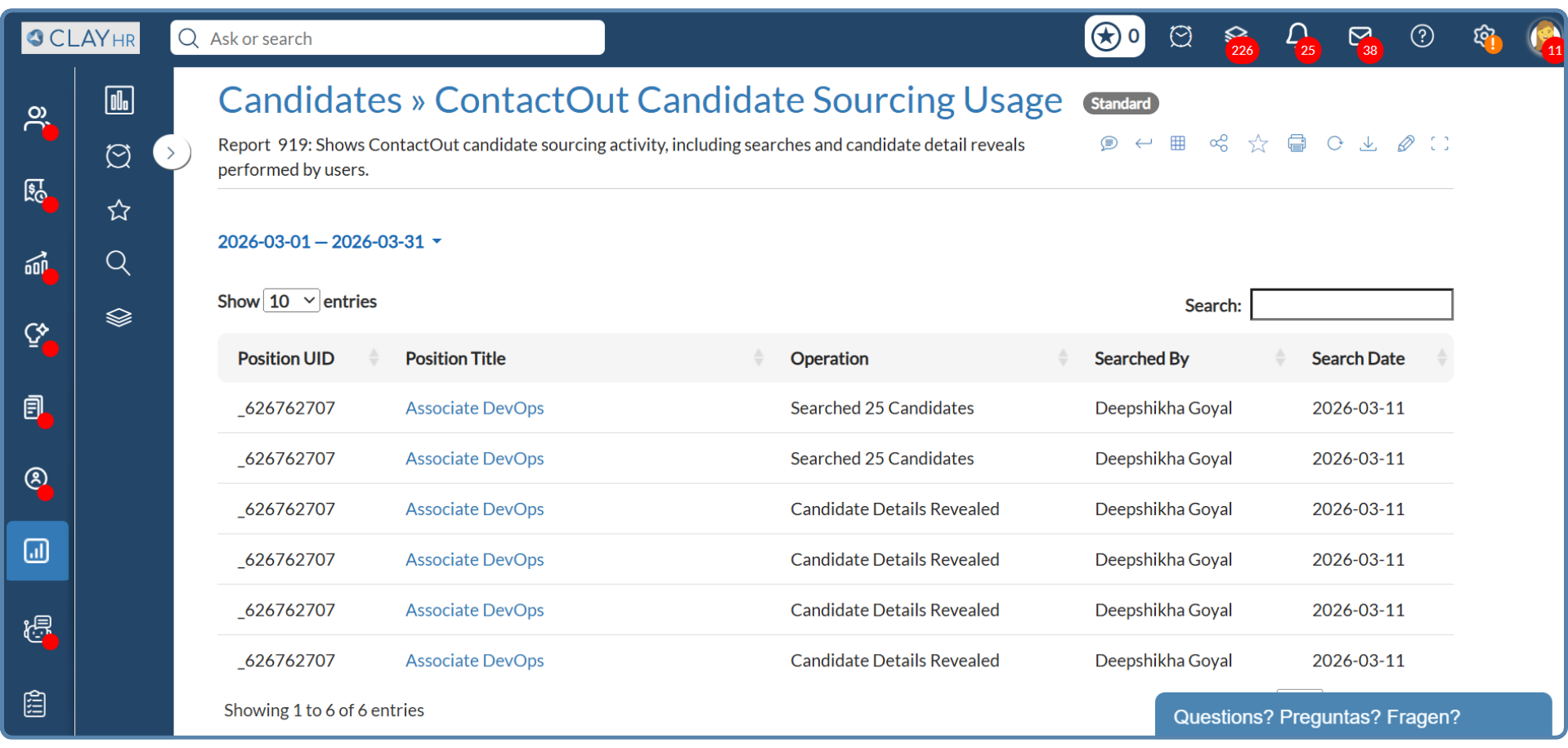Expand the collapsed sidebar chevron
1568x748 pixels.
(171, 153)
